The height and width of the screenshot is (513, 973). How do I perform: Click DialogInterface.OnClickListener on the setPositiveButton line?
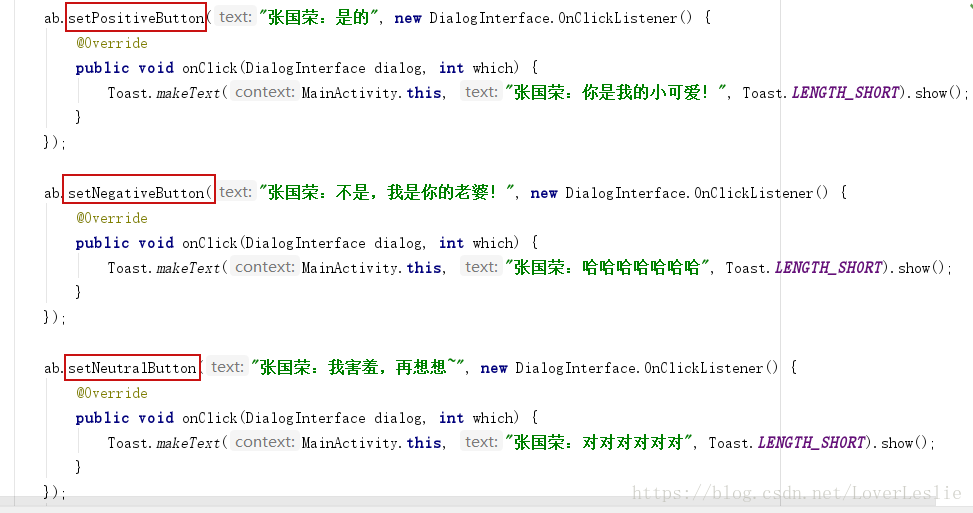tap(553, 18)
